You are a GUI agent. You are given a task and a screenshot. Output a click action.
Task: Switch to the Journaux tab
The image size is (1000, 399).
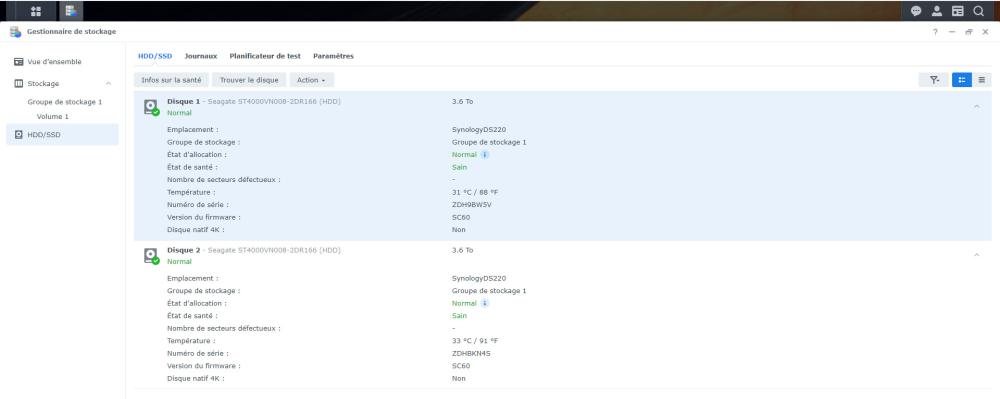coord(201,56)
